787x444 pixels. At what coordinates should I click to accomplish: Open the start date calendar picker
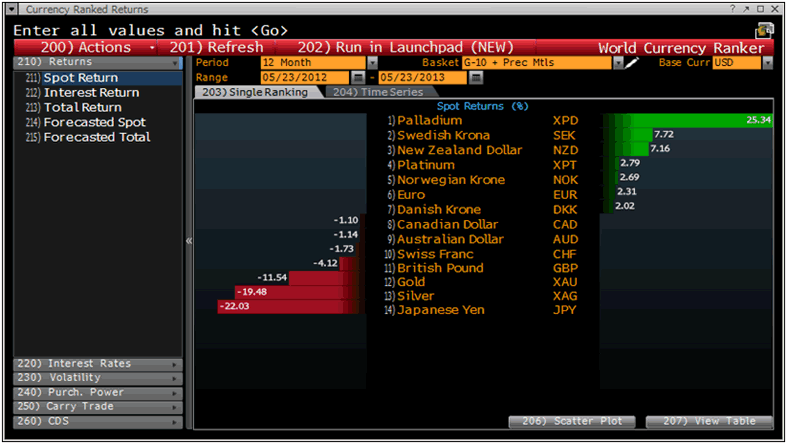coord(358,77)
